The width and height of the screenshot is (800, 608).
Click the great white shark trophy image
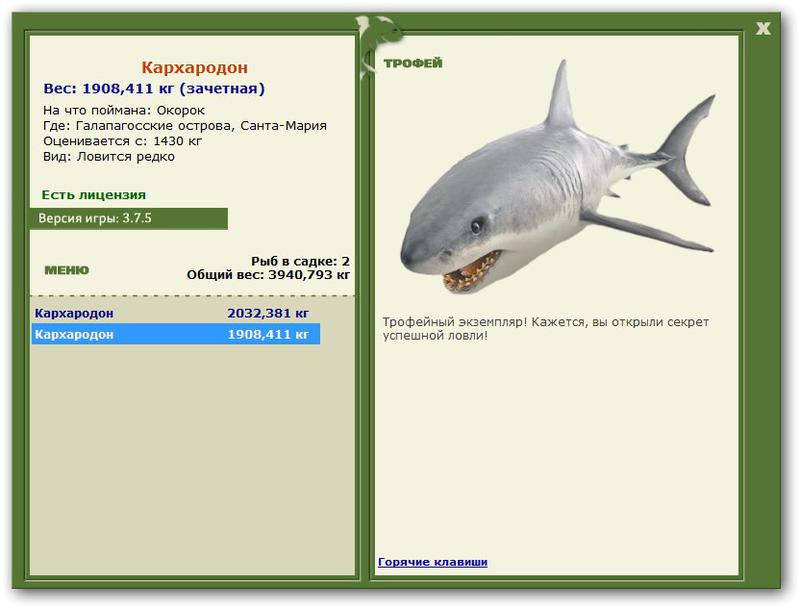click(x=558, y=177)
